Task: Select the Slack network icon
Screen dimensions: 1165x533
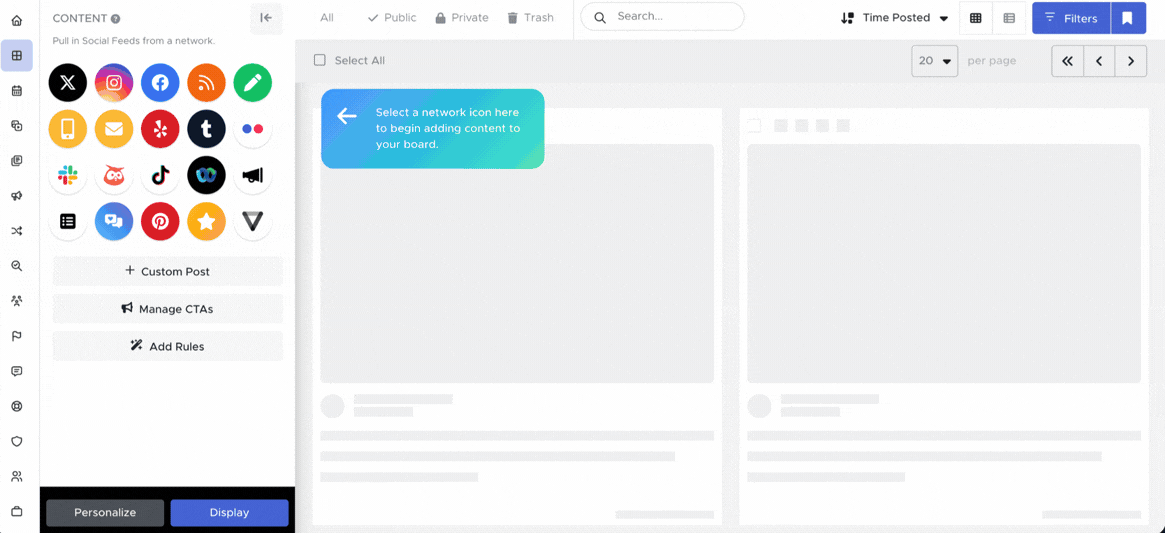Action: pyautogui.click(x=68, y=175)
